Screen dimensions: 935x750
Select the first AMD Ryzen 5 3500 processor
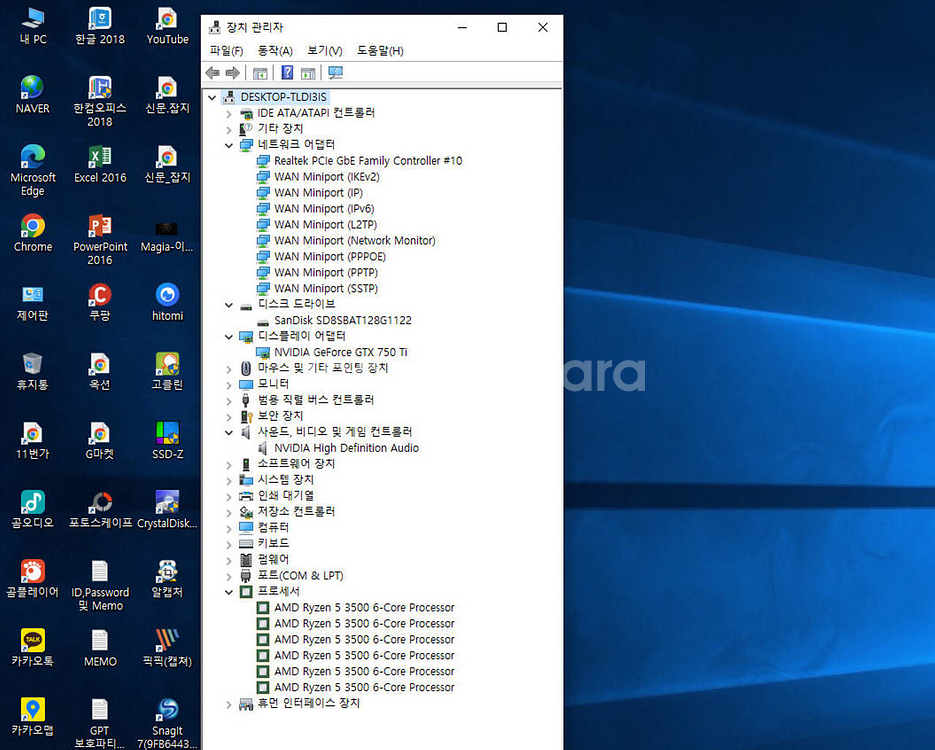click(x=364, y=608)
